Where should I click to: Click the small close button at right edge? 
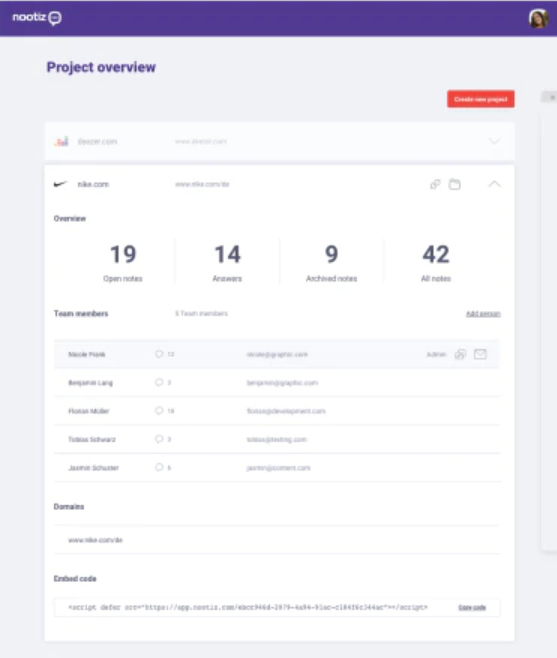[551, 97]
